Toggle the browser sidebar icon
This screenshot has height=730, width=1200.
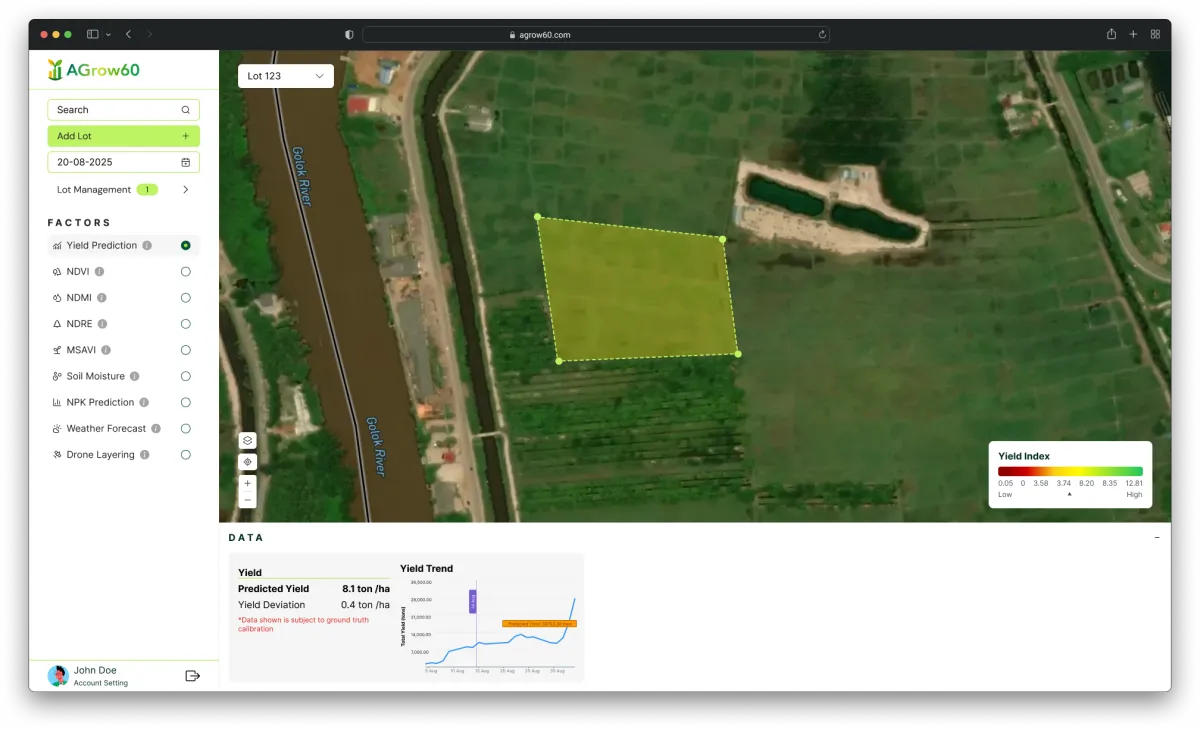pyautogui.click(x=93, y=34)
